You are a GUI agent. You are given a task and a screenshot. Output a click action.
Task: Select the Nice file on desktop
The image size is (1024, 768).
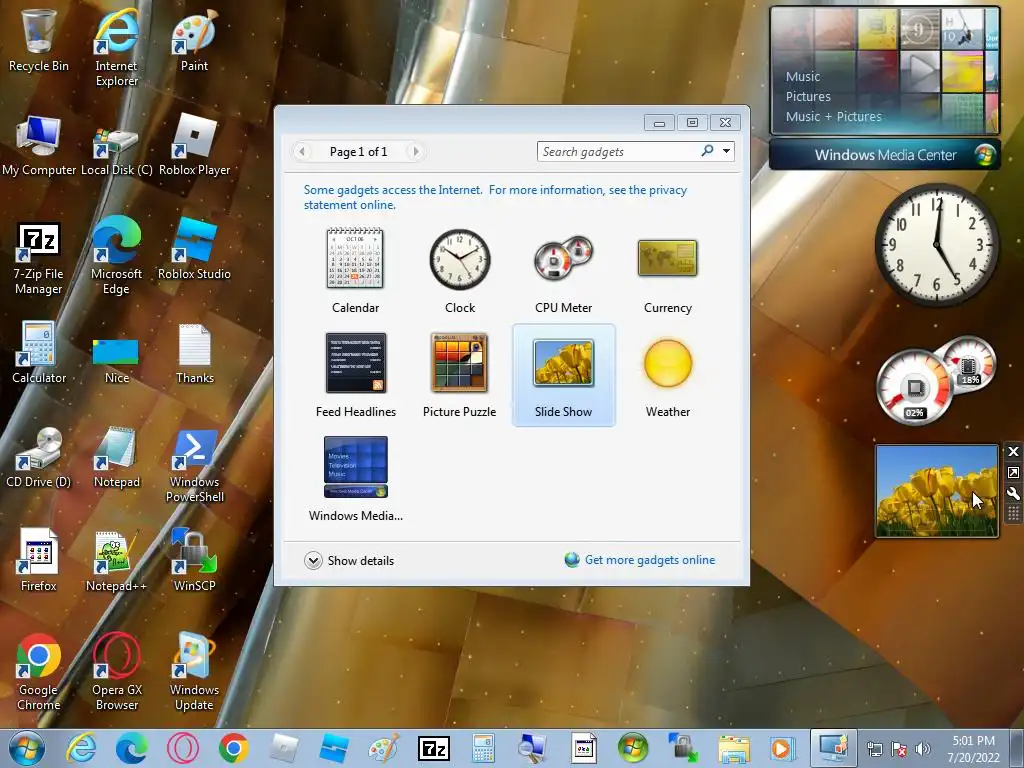click(x=116, y=361)
